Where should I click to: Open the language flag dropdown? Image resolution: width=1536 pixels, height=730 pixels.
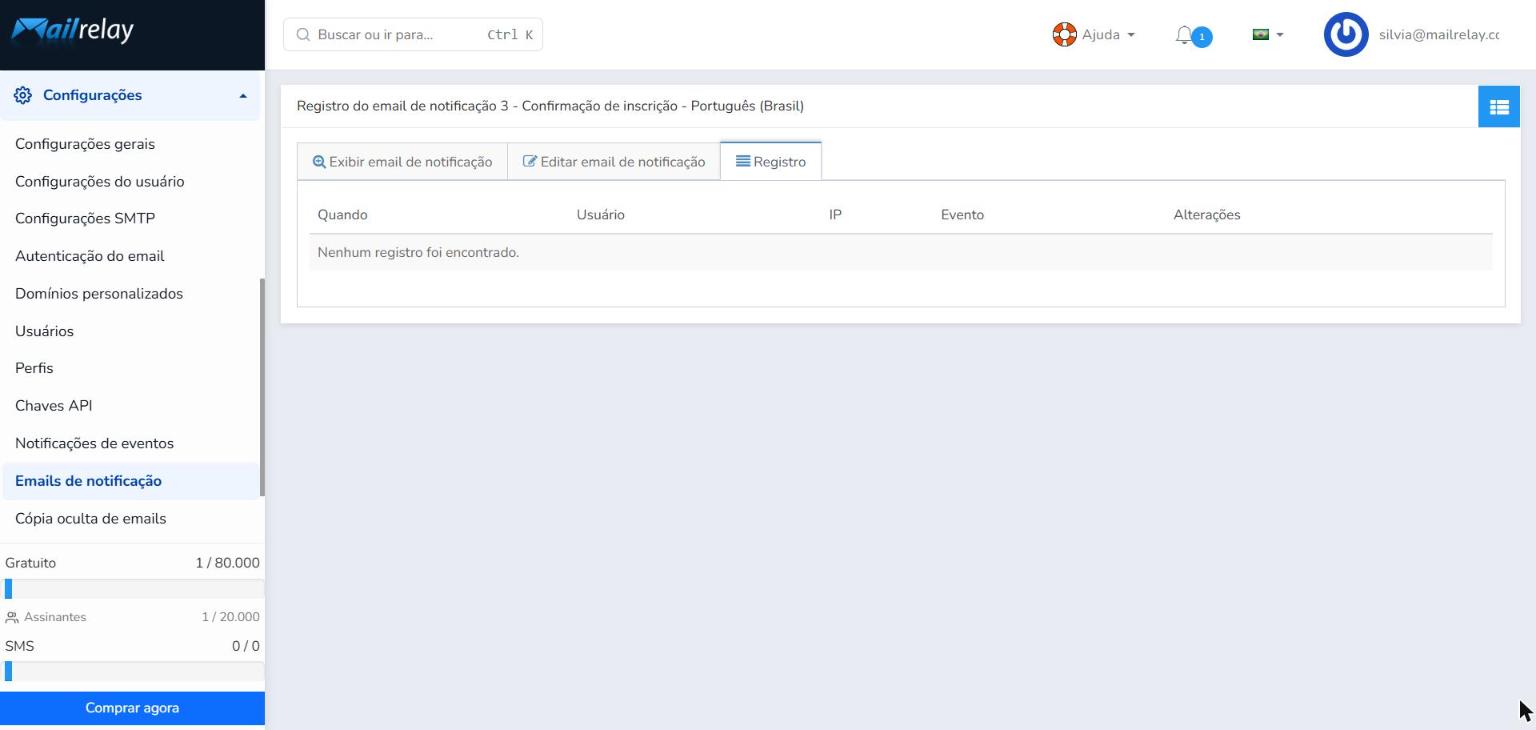(x=1268, y=35)
